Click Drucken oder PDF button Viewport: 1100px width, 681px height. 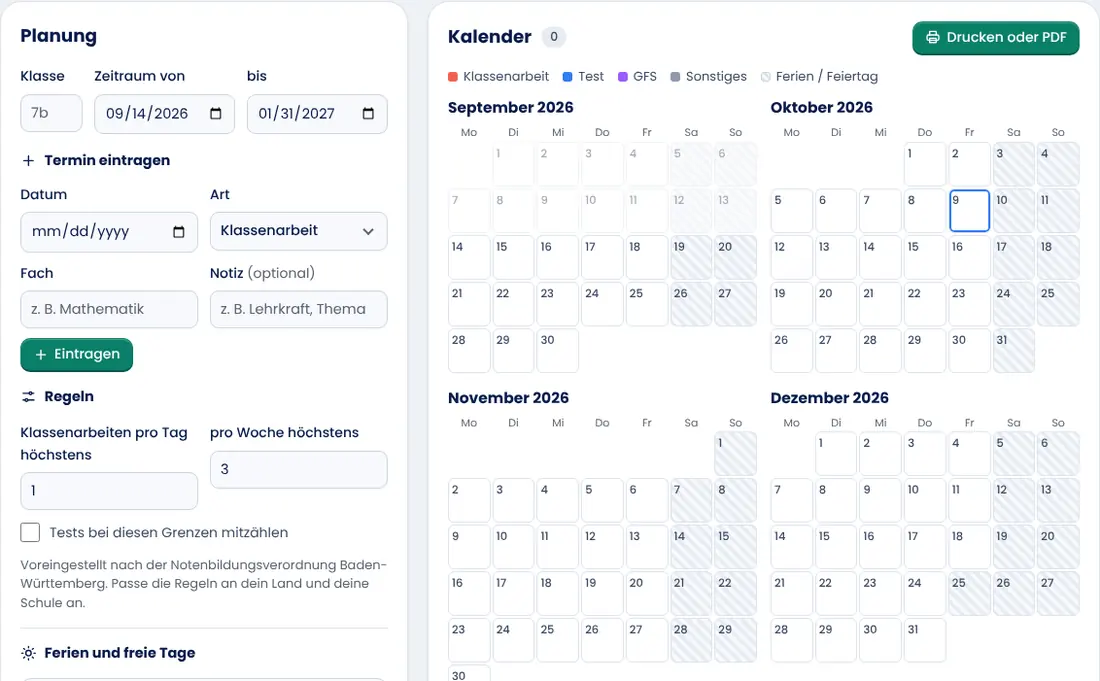(995, 38)
